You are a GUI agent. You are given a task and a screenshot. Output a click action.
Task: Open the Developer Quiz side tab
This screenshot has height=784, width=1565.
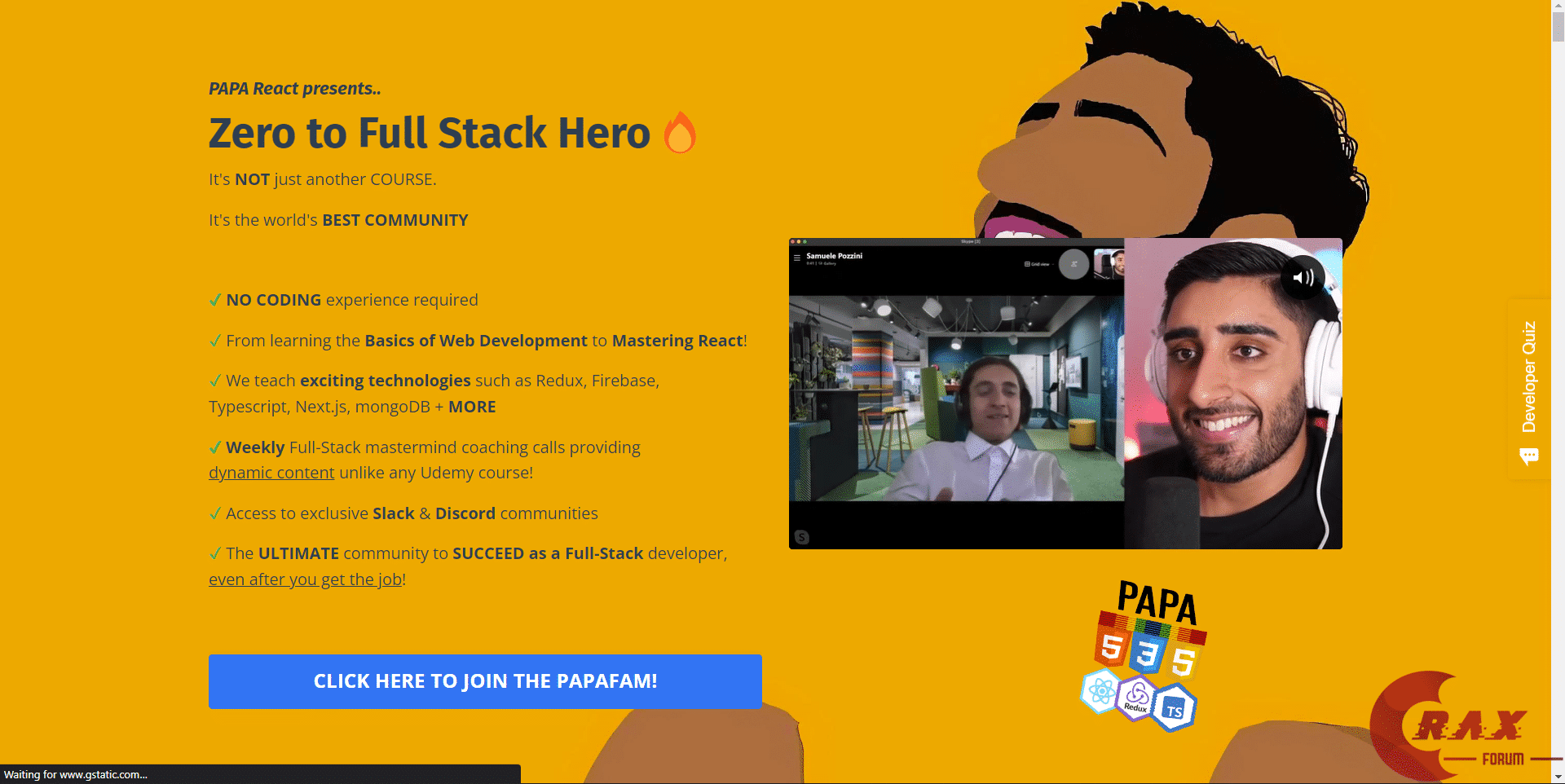click(1529, 390)
